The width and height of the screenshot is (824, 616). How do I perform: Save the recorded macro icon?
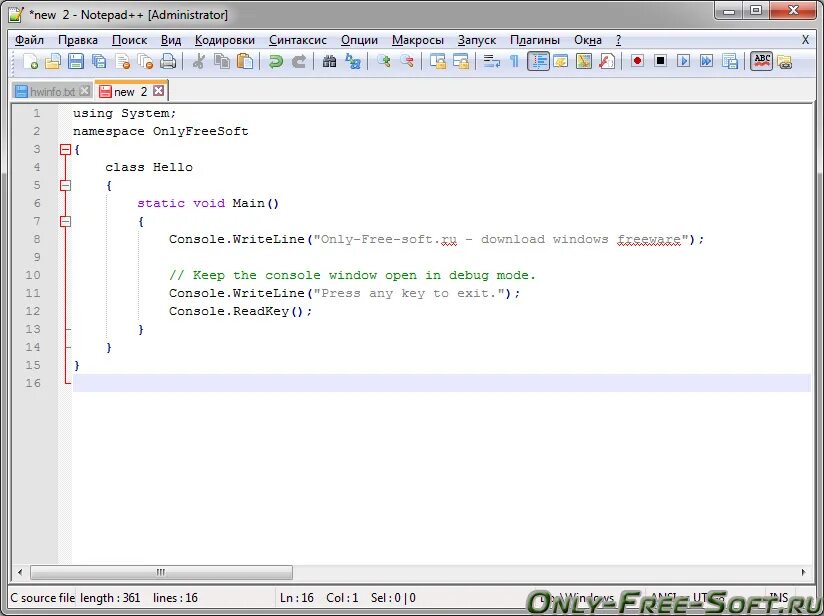point(729,61)
